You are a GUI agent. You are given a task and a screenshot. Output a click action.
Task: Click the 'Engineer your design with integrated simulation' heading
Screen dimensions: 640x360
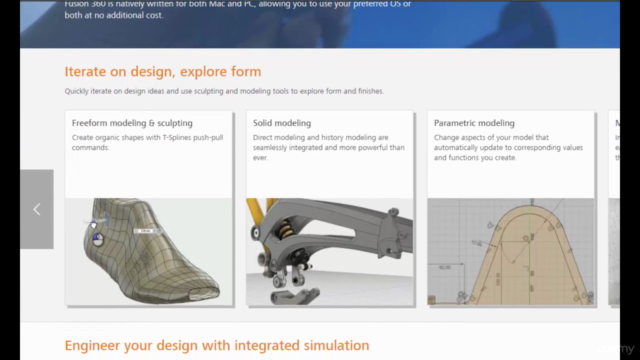click(x=217, y=345)
